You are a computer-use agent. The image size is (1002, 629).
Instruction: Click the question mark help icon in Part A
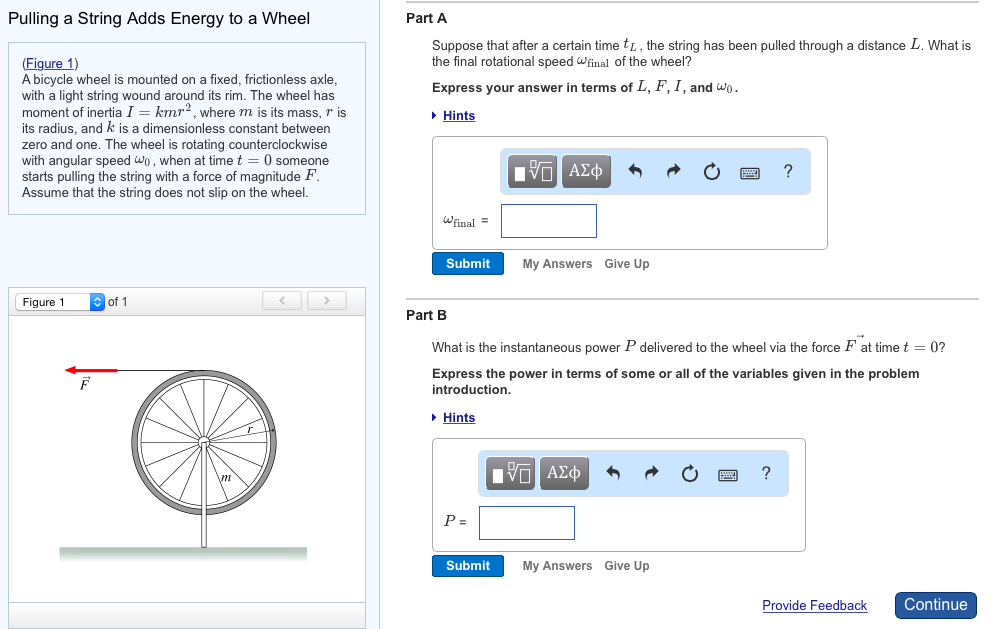787,170
